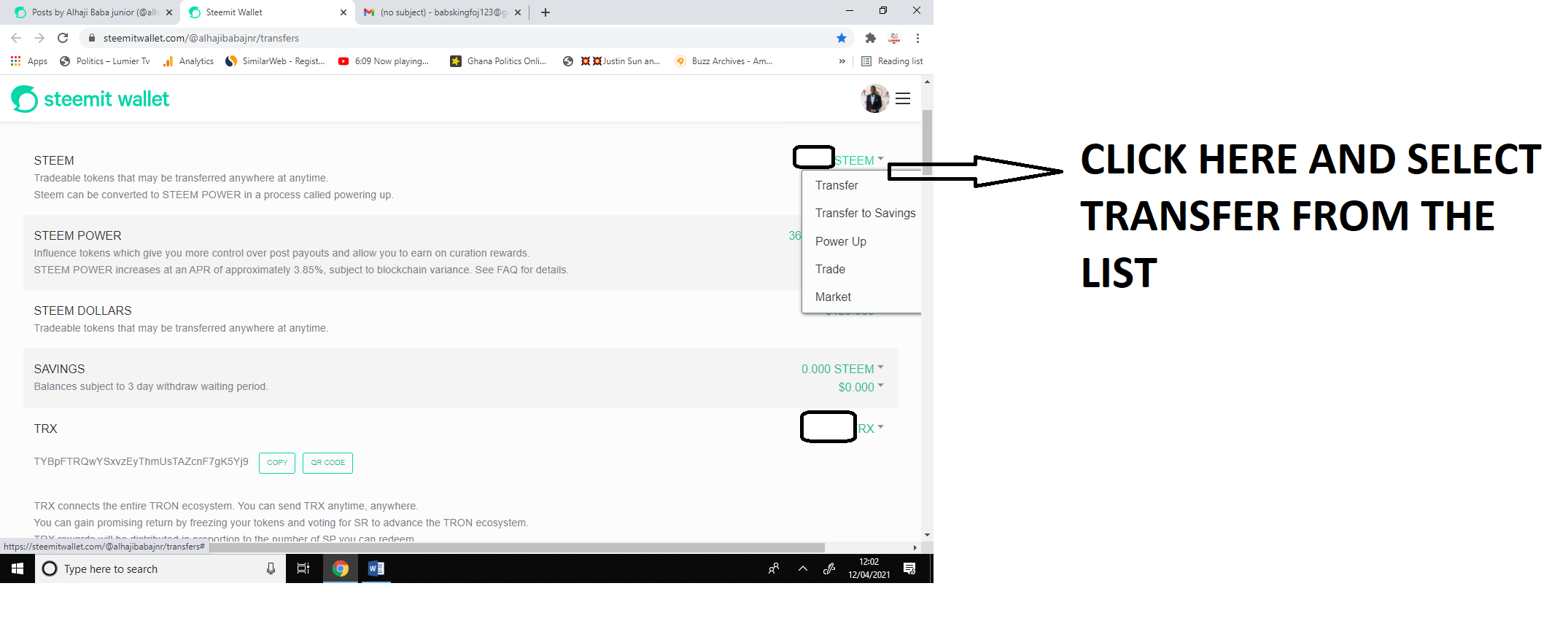This screenshot has height=637, width=1568.
Task: Open the taskbar clock 12:02
Action: pos(869,568)
